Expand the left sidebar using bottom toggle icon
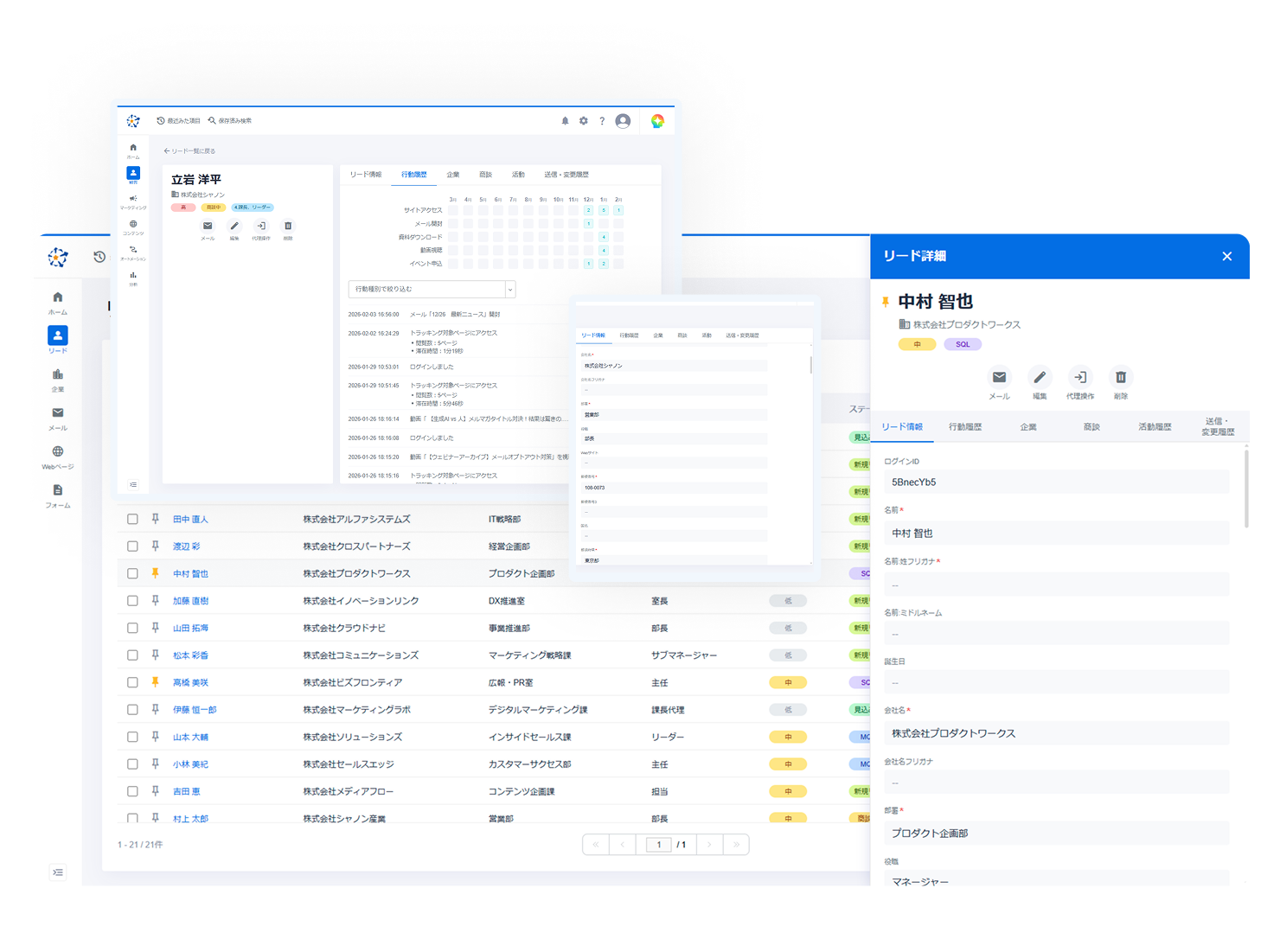The width and height of the screenshot is (1280, 952). 57,872
